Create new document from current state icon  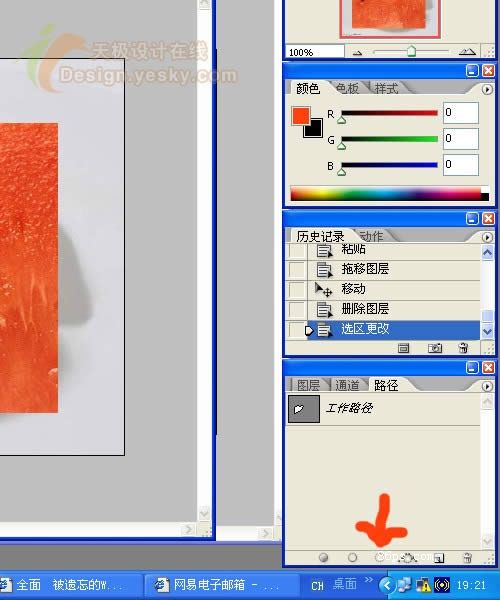click(x=403, y=348)
